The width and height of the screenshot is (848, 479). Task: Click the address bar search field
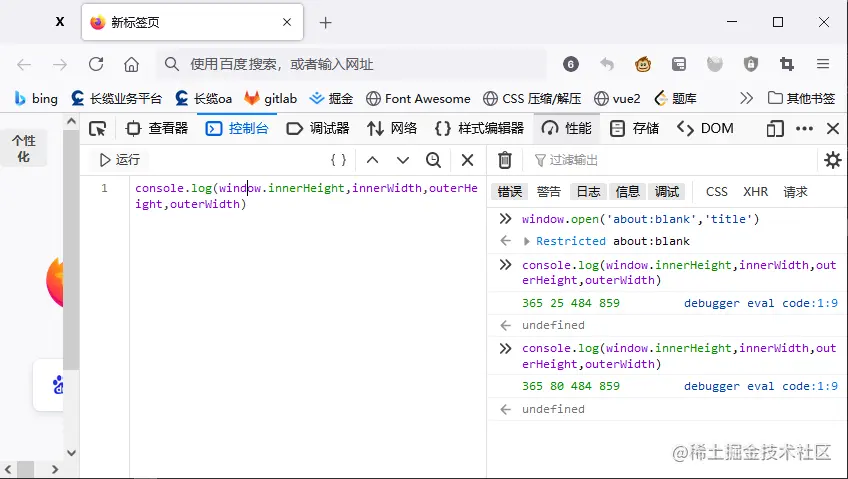click(352, 64)
